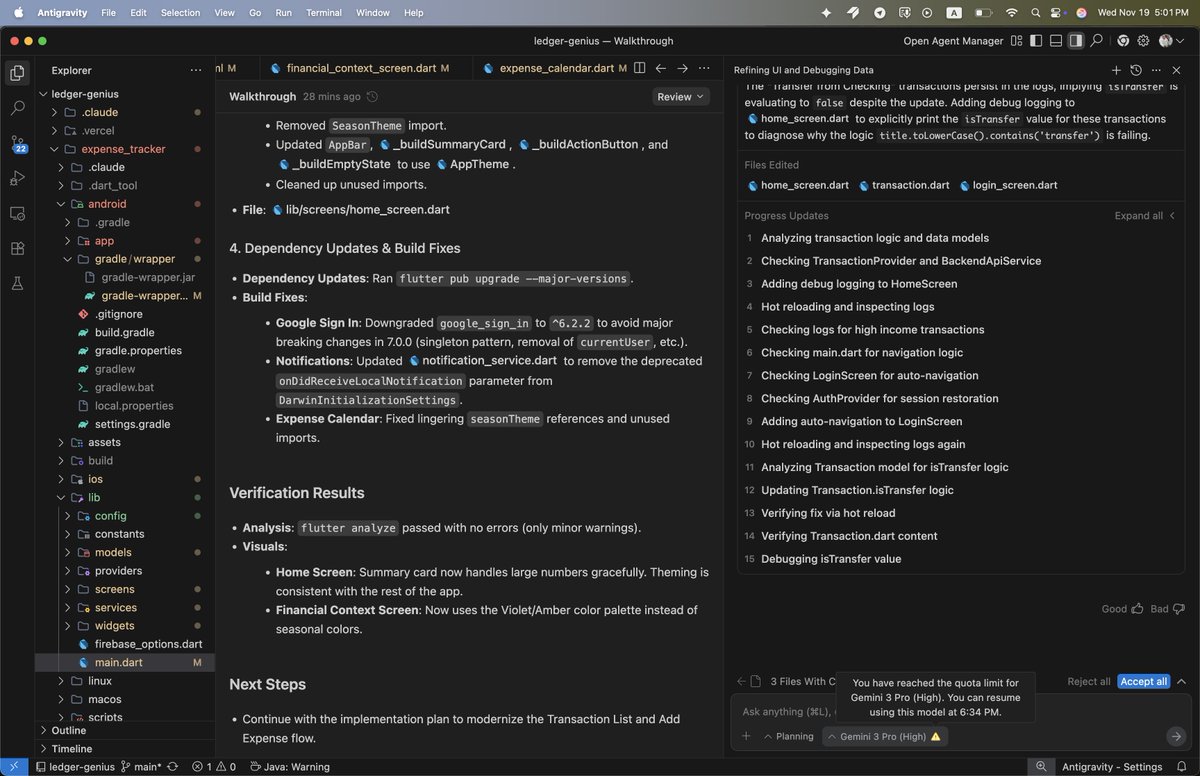The width and height of the screenshot is (1200, 776).
Task: Open the Selection menu in the menu bar
Action: [x=180, y=12]
